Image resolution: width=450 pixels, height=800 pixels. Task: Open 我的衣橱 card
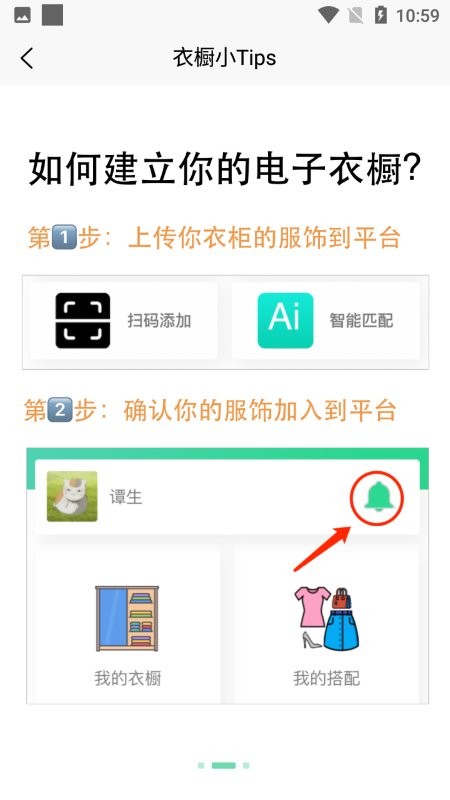pyautogui.click(x=128, y=624)
